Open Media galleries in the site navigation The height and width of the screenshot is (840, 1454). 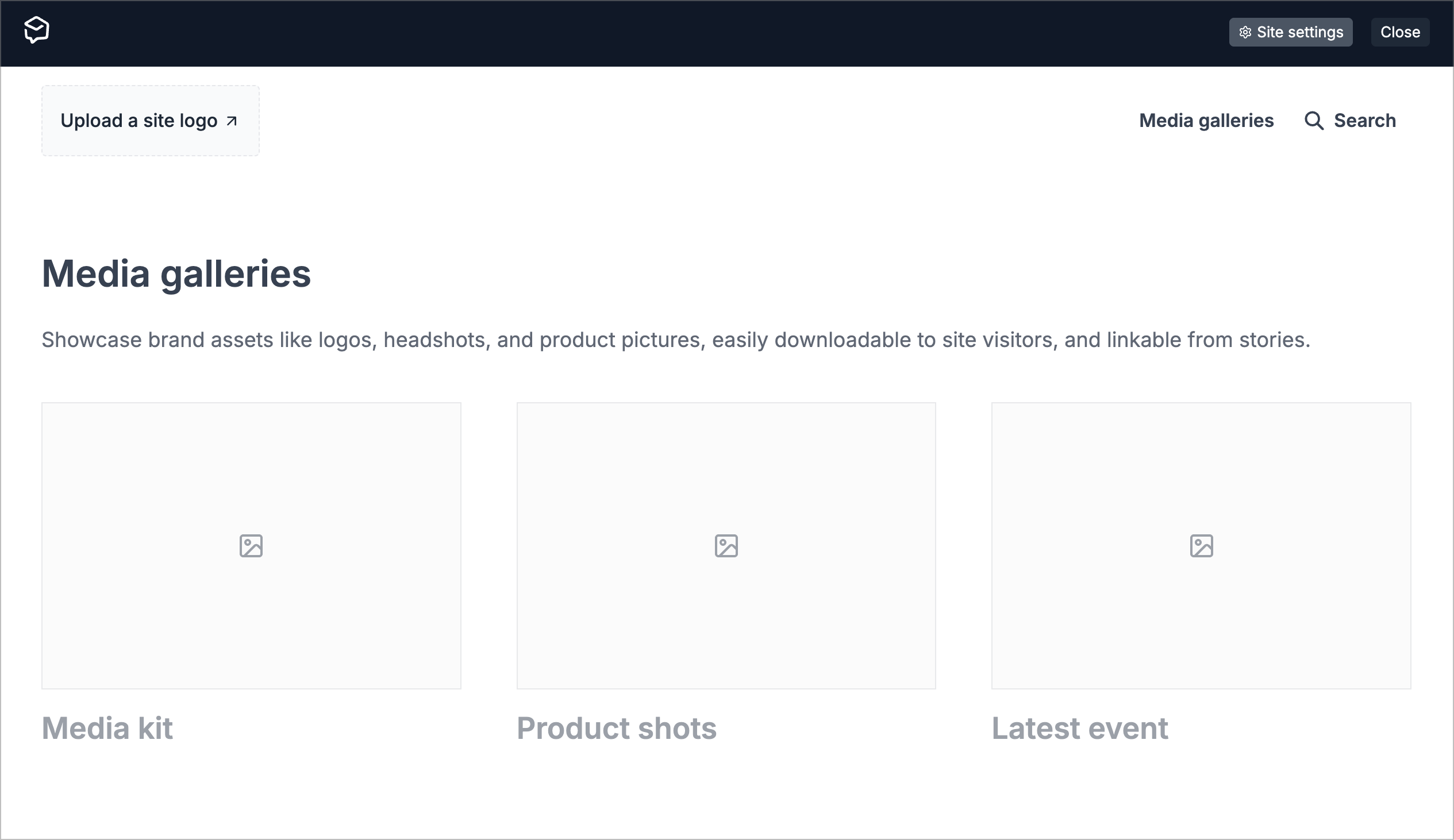pyautogui.click(x=1206, y=121)
